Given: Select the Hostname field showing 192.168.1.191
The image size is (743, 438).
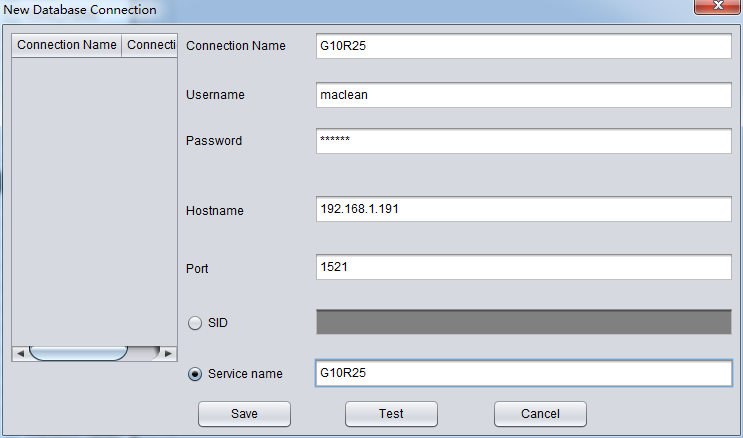Looking at the screenshot, I should point(524,210).
